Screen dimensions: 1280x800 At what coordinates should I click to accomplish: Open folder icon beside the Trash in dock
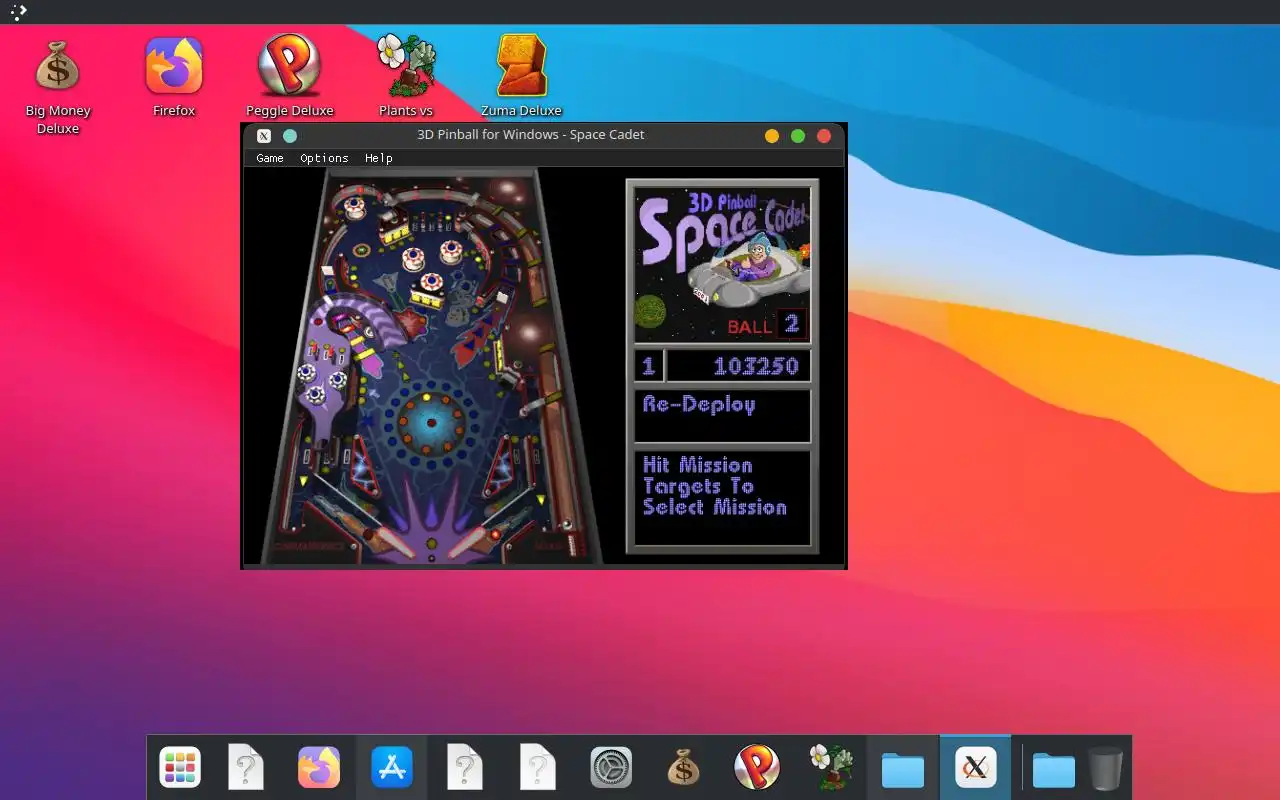(x=1054, y=770)
